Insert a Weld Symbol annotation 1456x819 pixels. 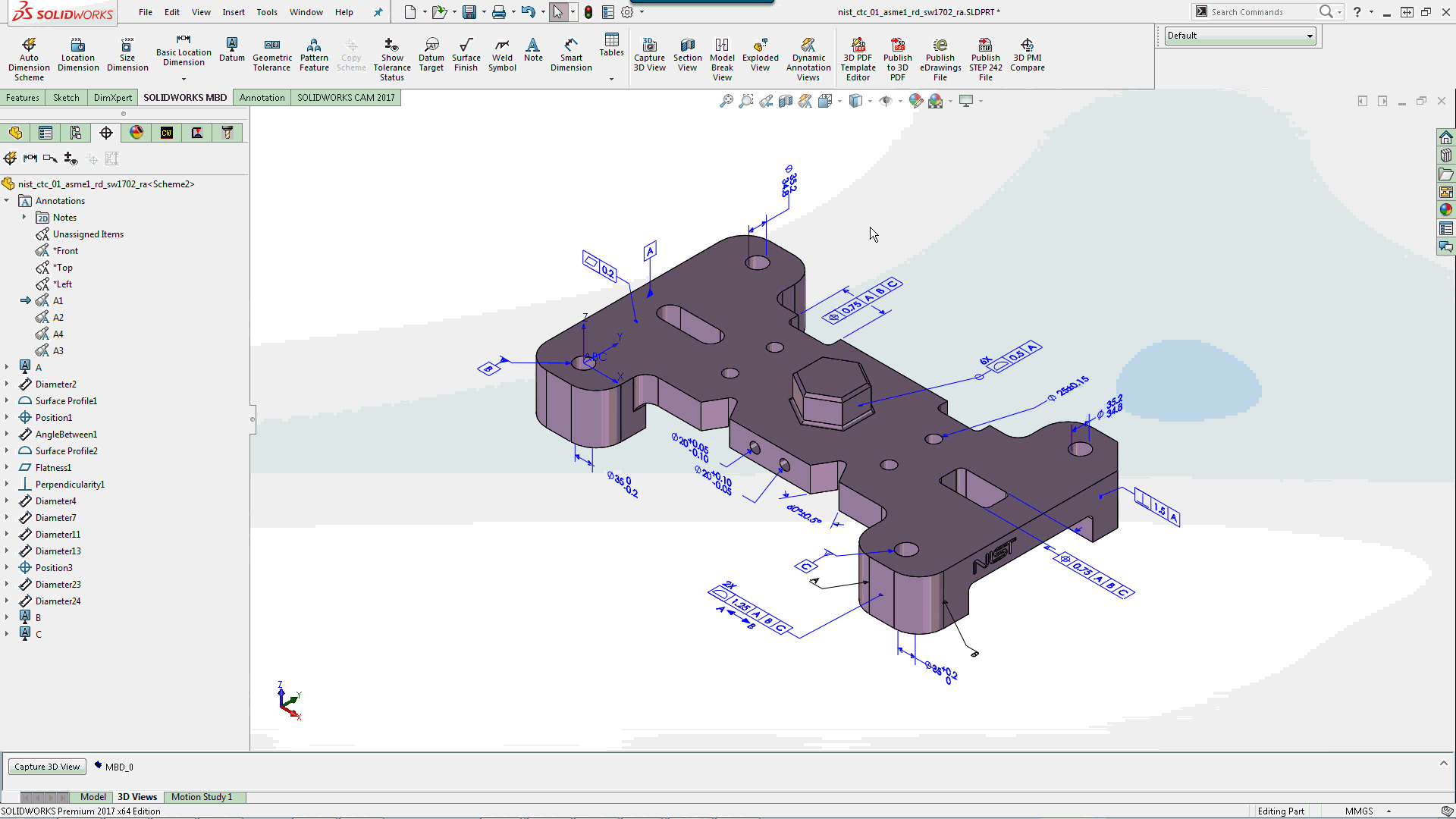502,57
